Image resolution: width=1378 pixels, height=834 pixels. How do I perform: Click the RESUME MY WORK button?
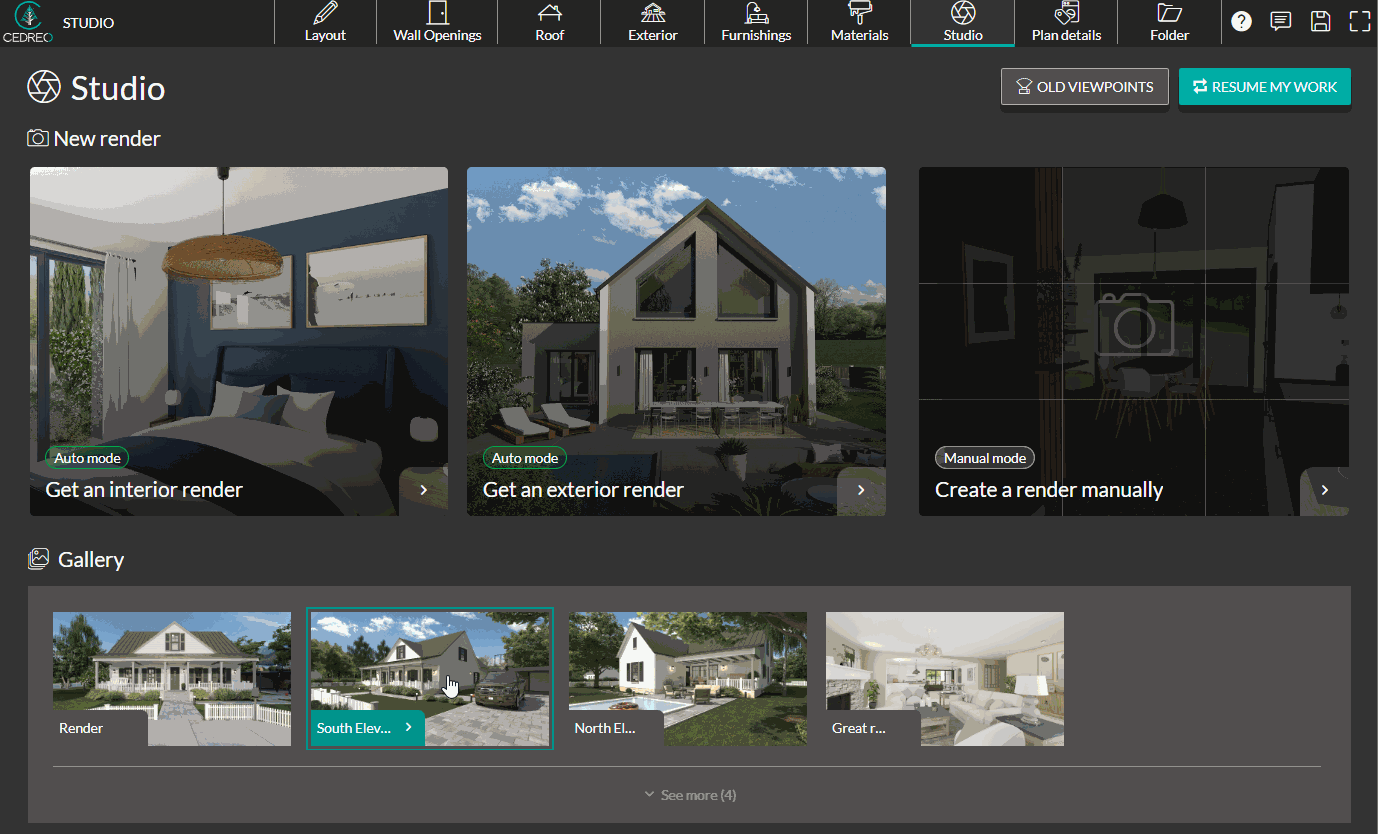1265,87
